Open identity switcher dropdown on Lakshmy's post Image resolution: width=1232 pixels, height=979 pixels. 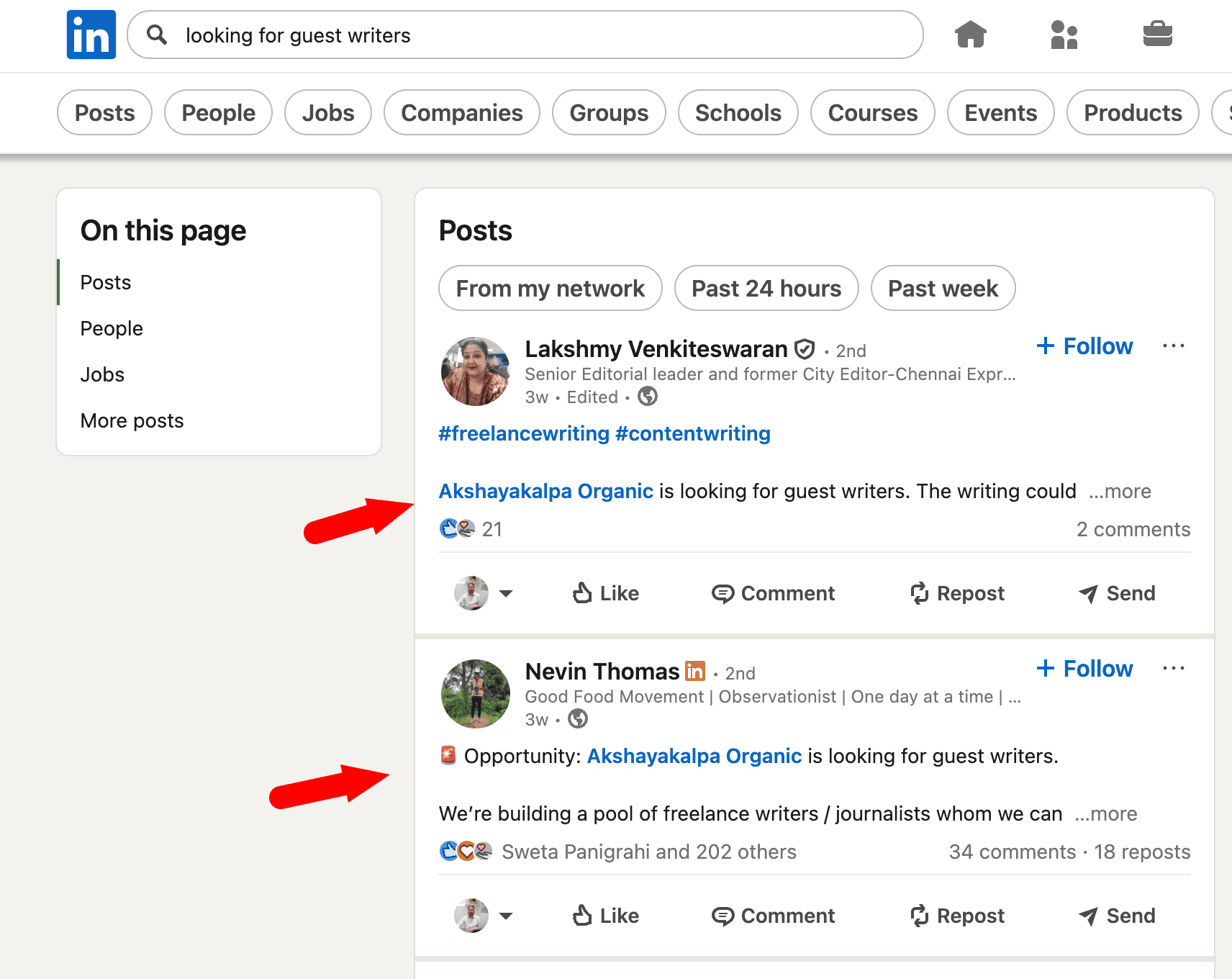[484, 593]
